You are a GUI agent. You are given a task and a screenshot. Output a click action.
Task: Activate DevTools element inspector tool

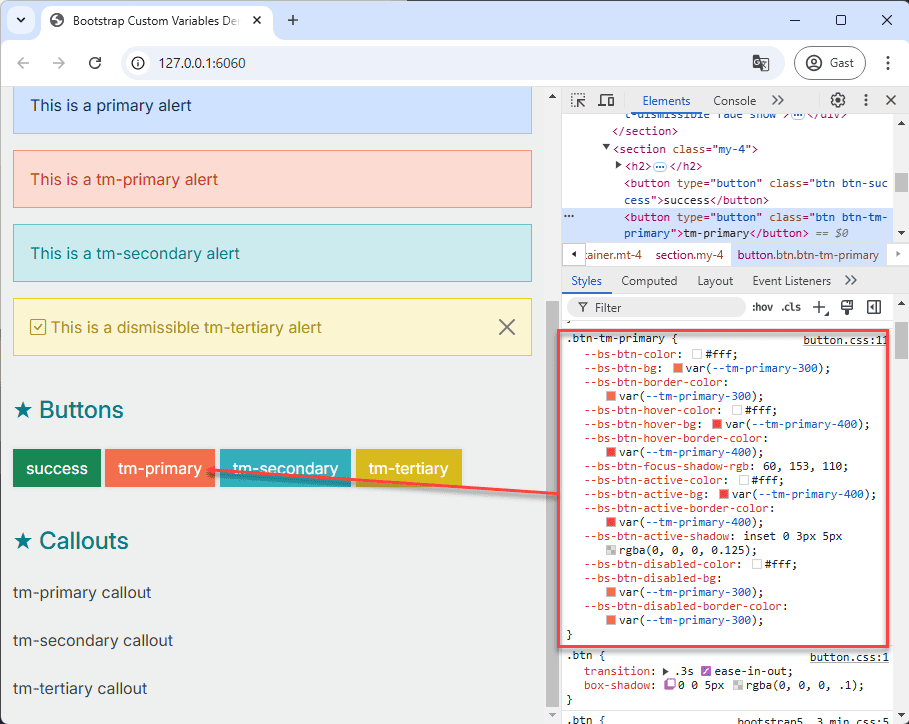pos(578,100)
